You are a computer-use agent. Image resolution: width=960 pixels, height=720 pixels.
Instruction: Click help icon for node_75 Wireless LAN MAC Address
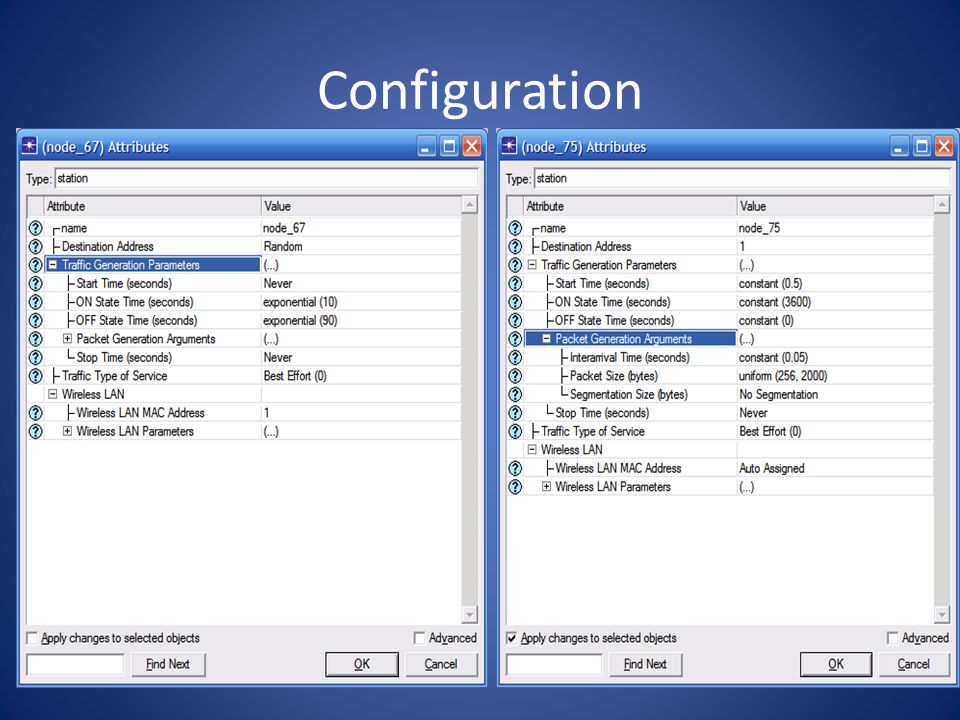pos(516,468)
